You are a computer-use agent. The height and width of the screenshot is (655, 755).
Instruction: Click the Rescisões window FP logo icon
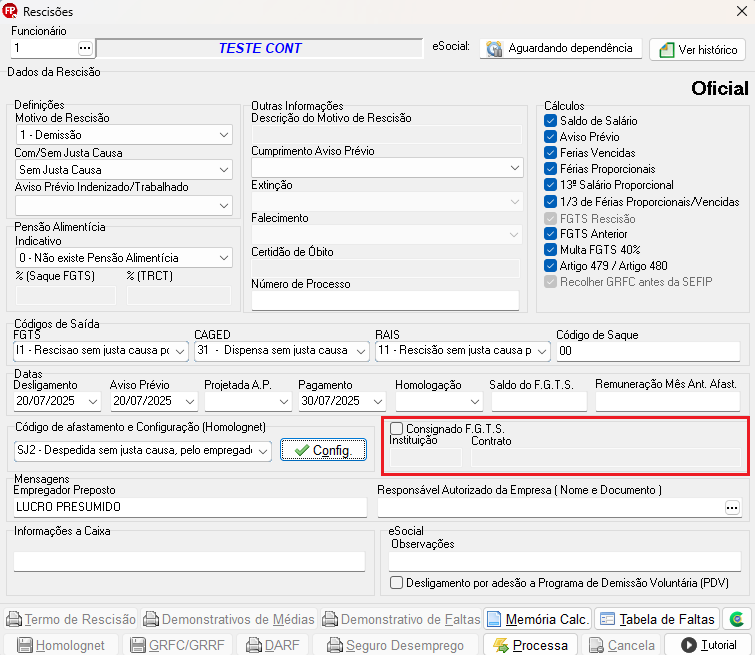(10, 11)
